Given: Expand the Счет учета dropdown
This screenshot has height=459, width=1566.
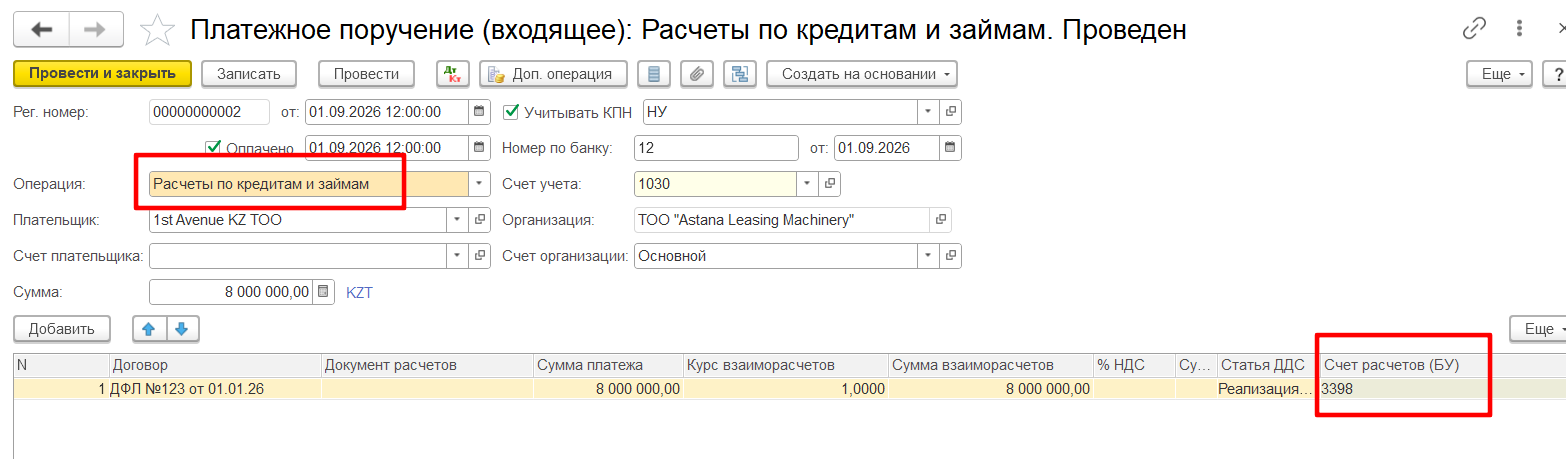Looking at the screenshot, I should 808,184.
